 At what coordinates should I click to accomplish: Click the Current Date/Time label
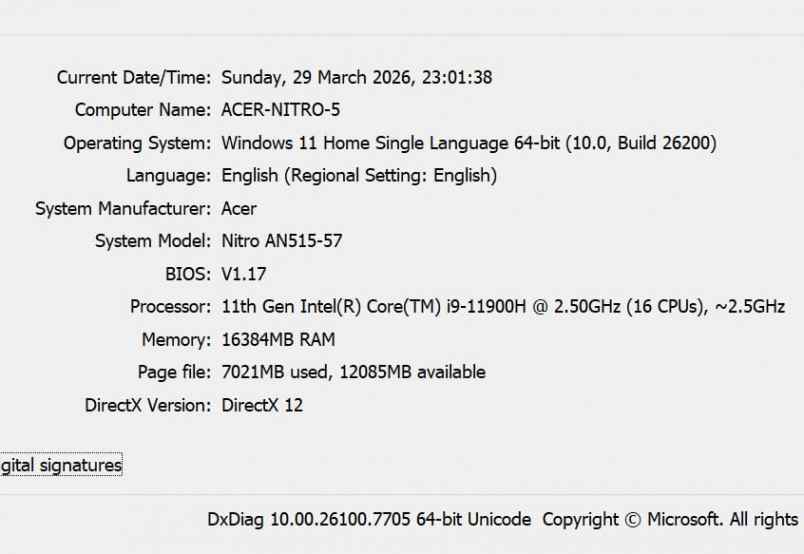tap(133, 77)
